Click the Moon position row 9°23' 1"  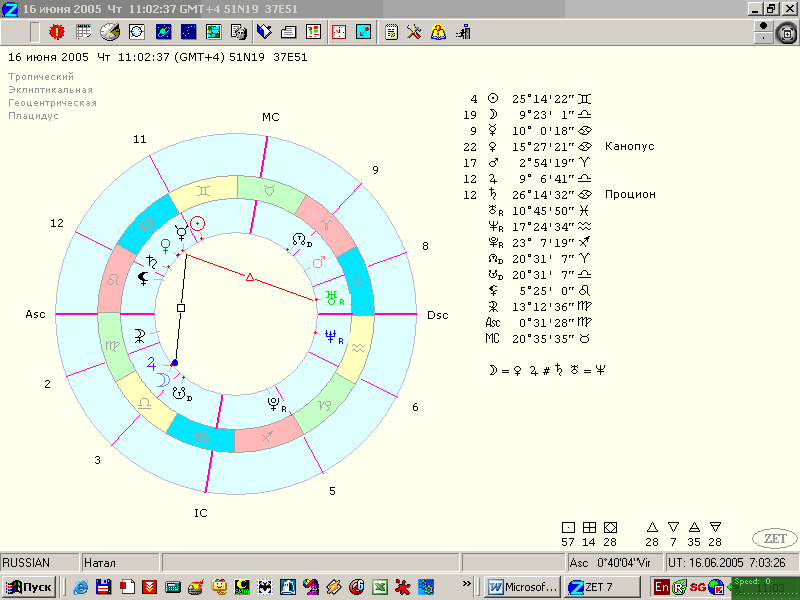pyautogui.click(x=528, y=115)
